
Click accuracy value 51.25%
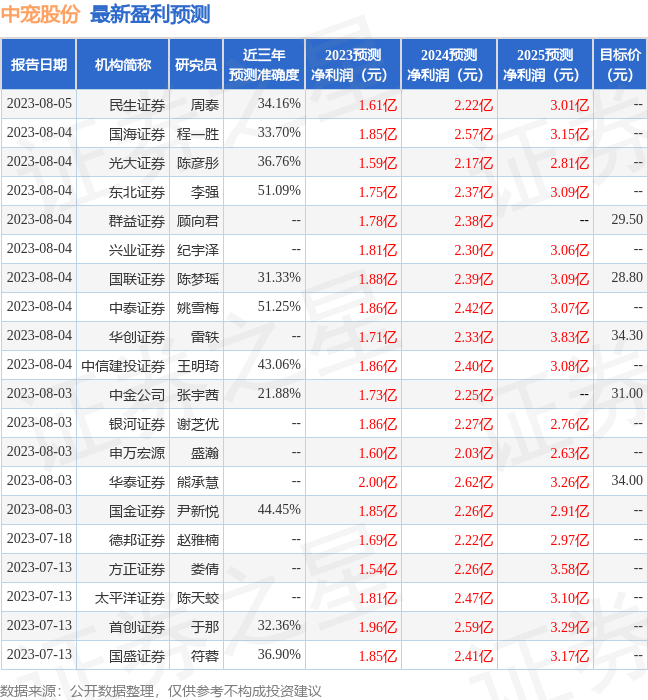tap(279, 307)
